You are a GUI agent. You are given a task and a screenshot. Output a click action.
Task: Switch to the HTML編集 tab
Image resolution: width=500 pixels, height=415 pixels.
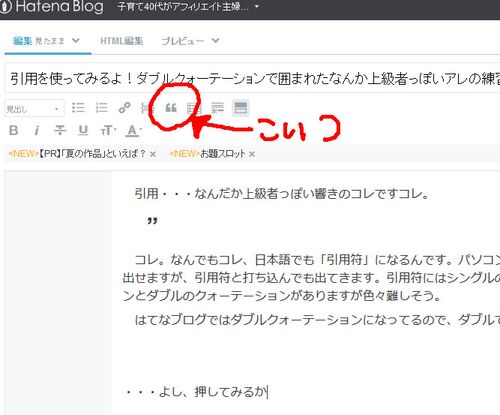coord(122,41)
